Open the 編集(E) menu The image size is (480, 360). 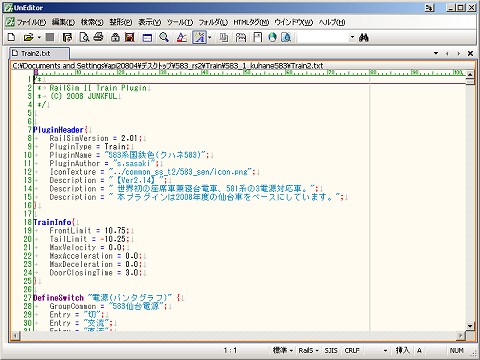63,22
